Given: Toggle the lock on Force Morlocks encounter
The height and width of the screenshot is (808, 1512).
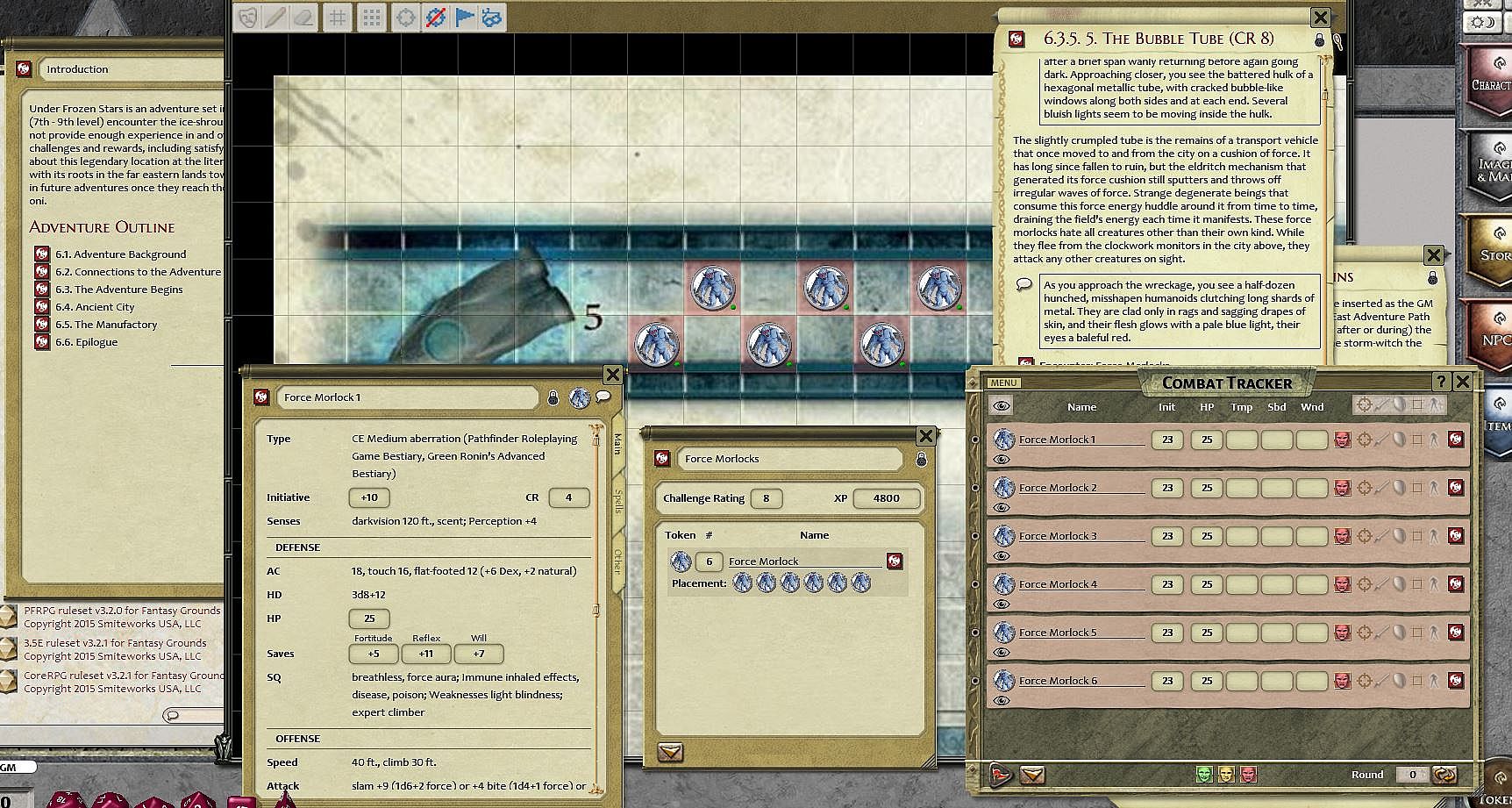Looking at the screenshot, I should tap(922, 459).
